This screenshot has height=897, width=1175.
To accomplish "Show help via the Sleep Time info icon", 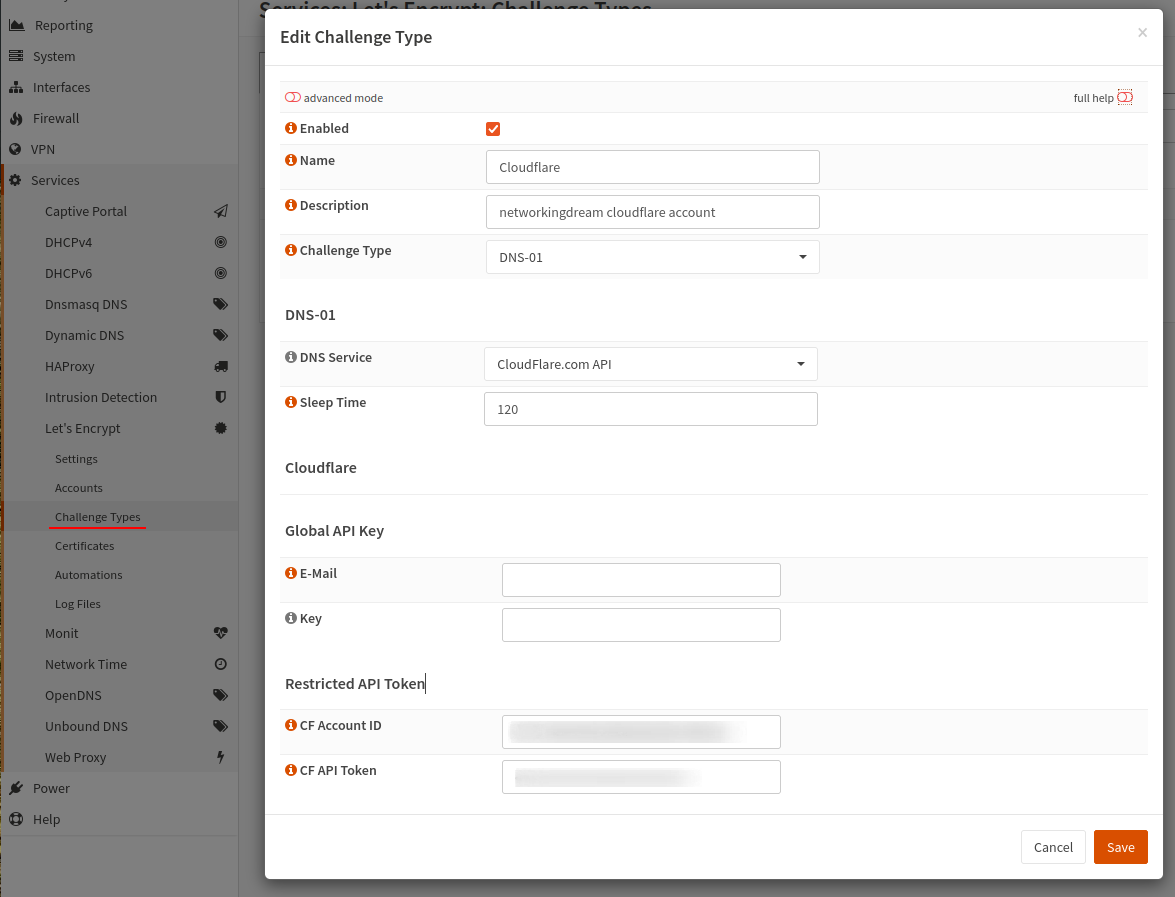I will coord(291,402).
